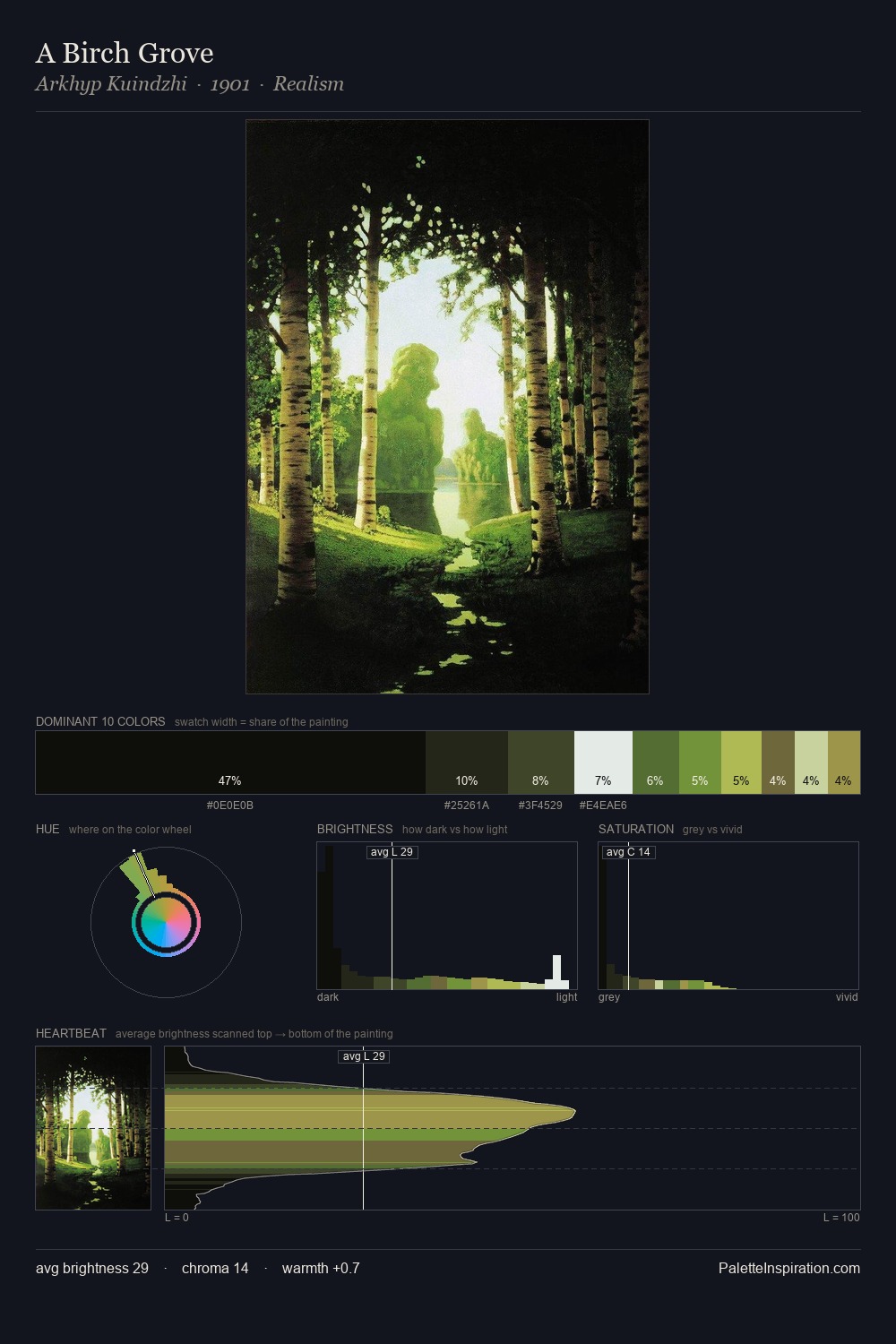Screen dimensions: 896x1344
Task: Pick the 8% dark green swatch
Action: tap(540, 762)
